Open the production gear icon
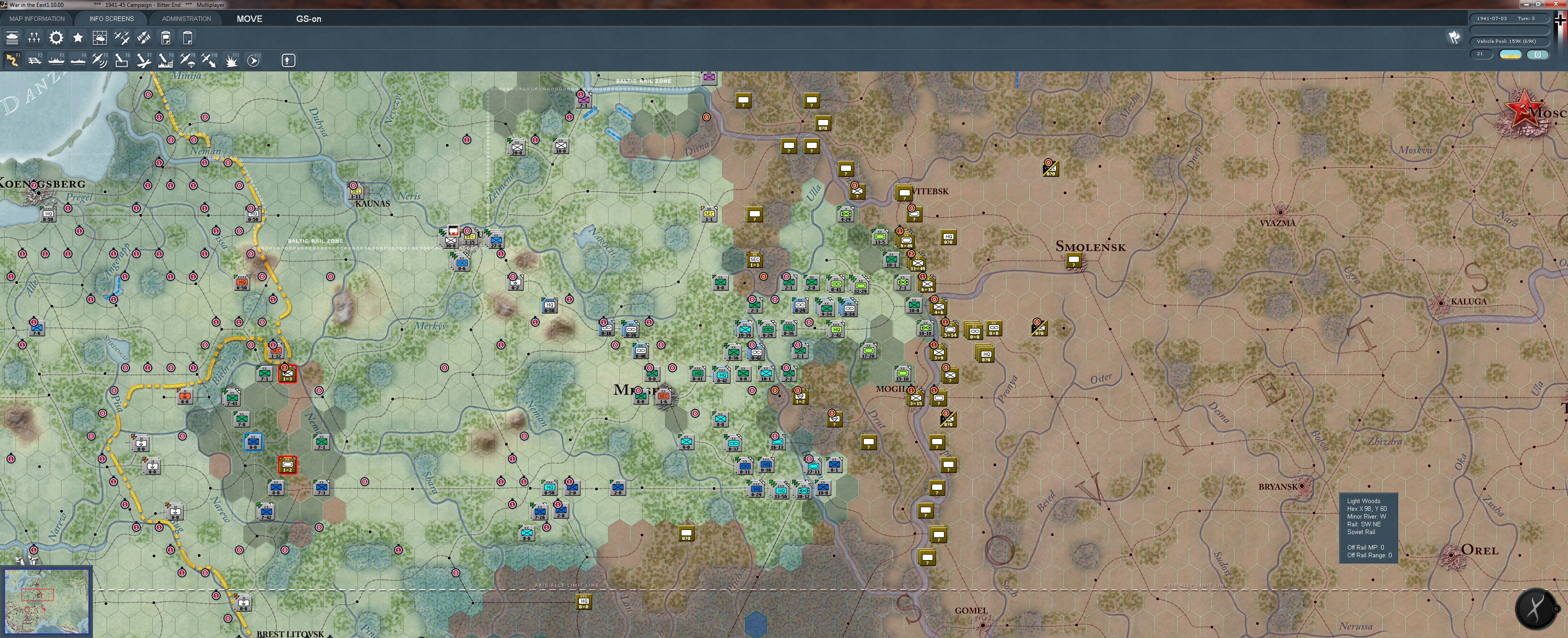 point(56,38)
